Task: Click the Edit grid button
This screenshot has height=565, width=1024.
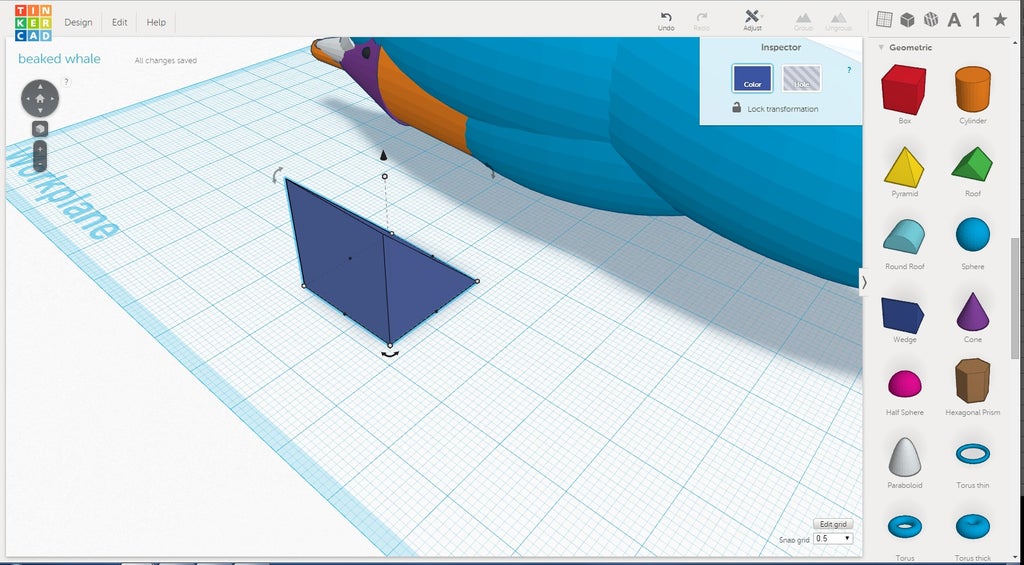Action: [833, 524]
